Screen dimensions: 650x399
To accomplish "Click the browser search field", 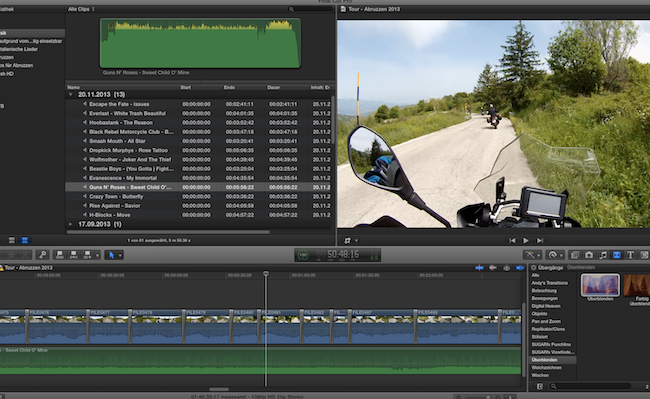I will coord(311,9).
